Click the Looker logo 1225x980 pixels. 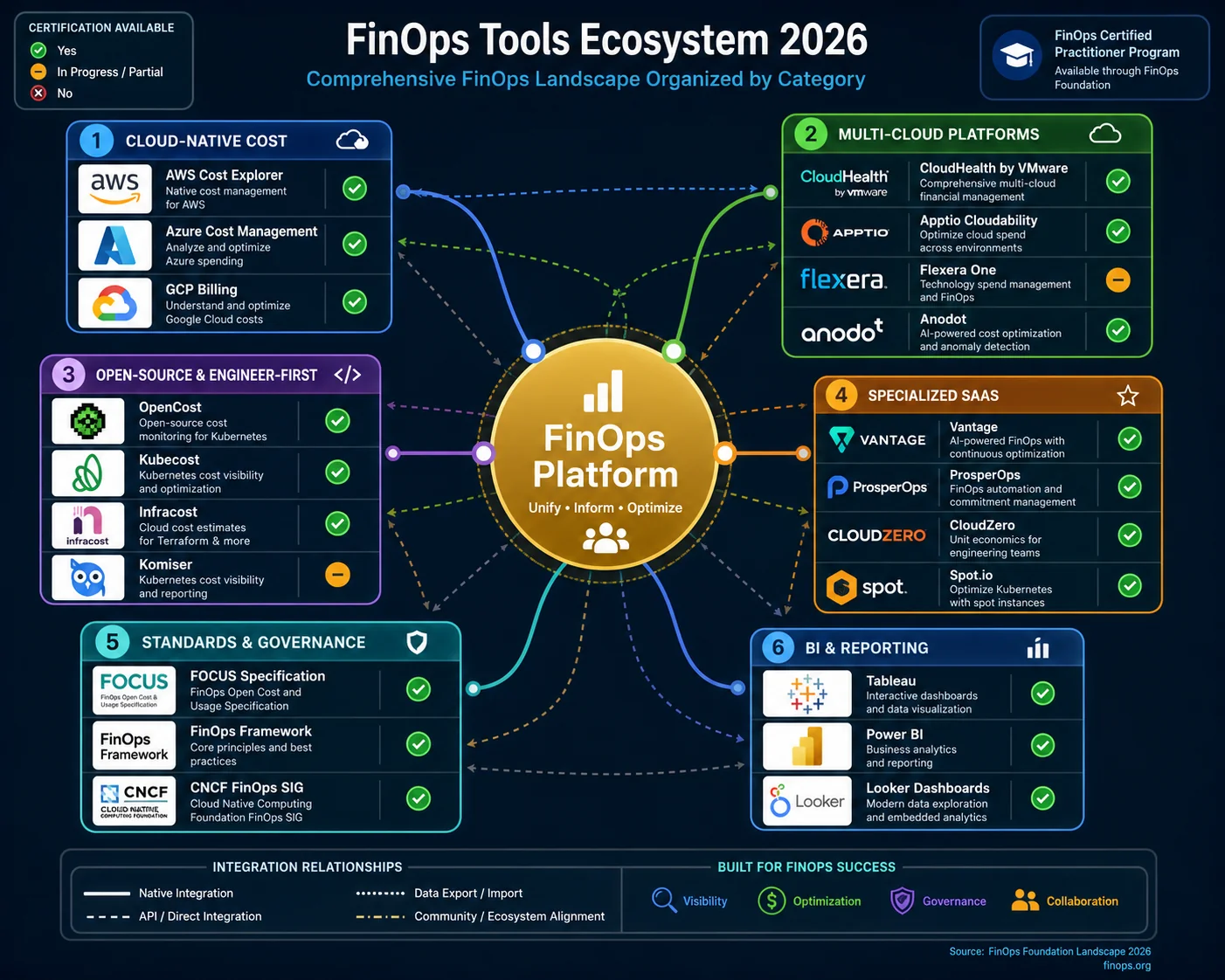[806, 800]
